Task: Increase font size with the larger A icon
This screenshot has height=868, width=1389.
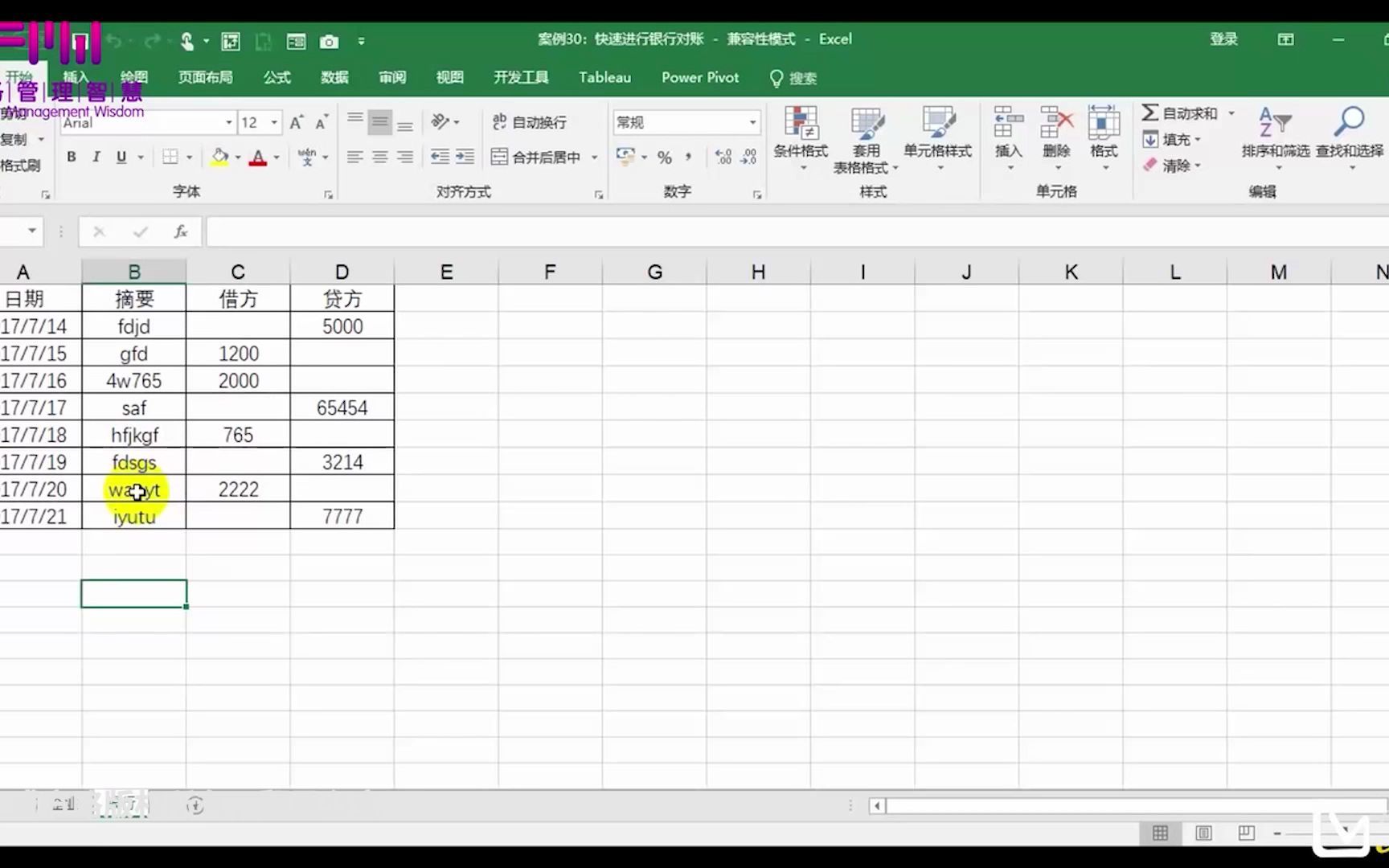Action: [x=297, y=122]
